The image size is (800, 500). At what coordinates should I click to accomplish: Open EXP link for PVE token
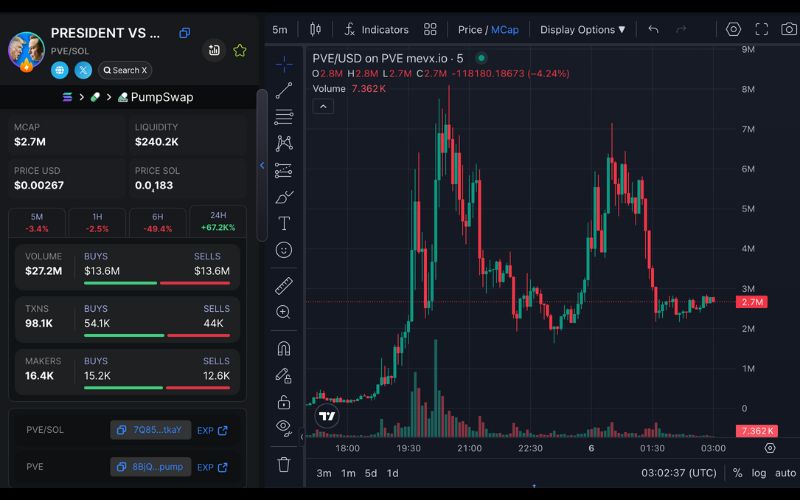pos(212,467)
